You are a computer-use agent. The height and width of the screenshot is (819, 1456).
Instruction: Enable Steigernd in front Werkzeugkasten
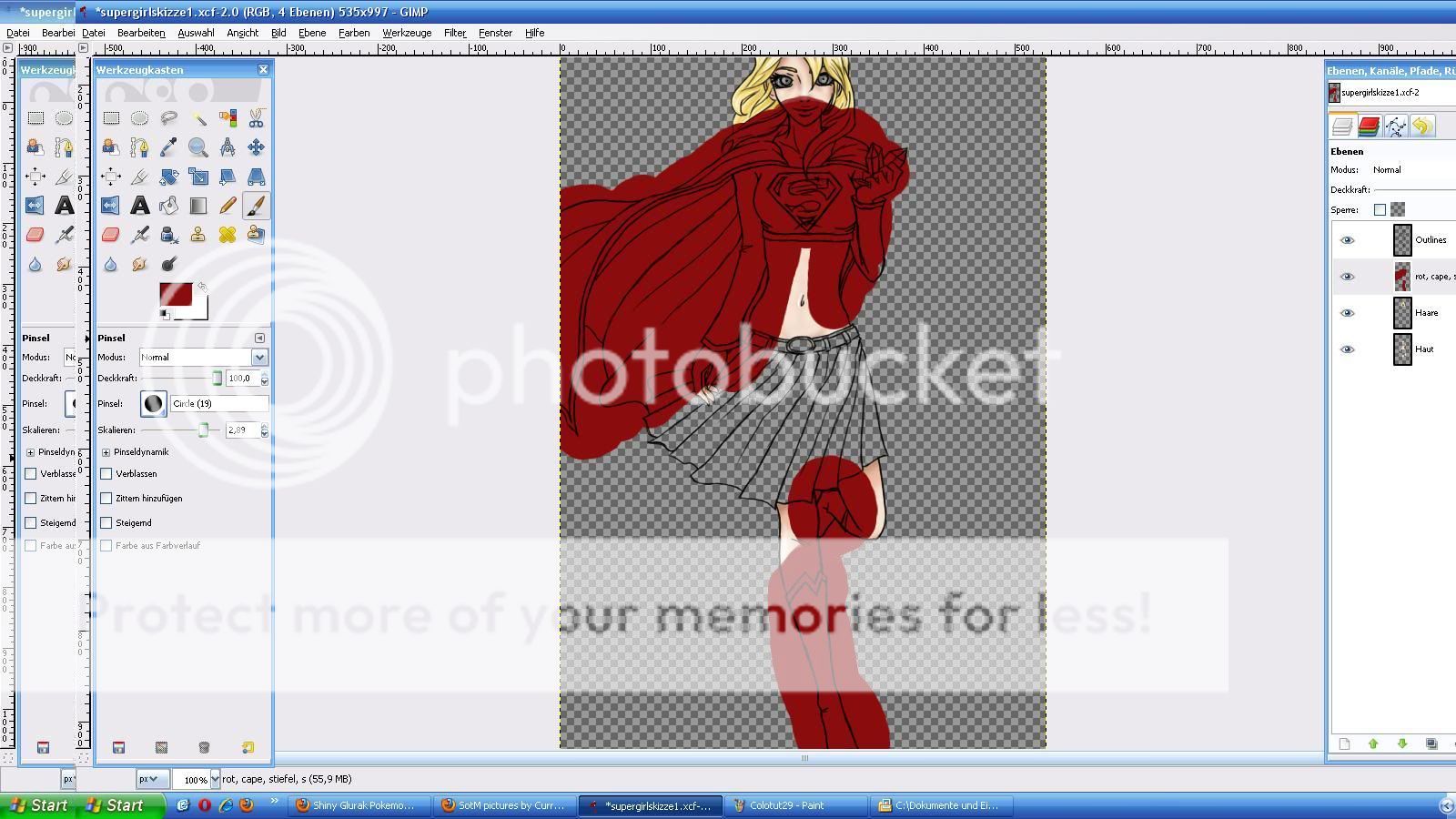pos(106,522)
